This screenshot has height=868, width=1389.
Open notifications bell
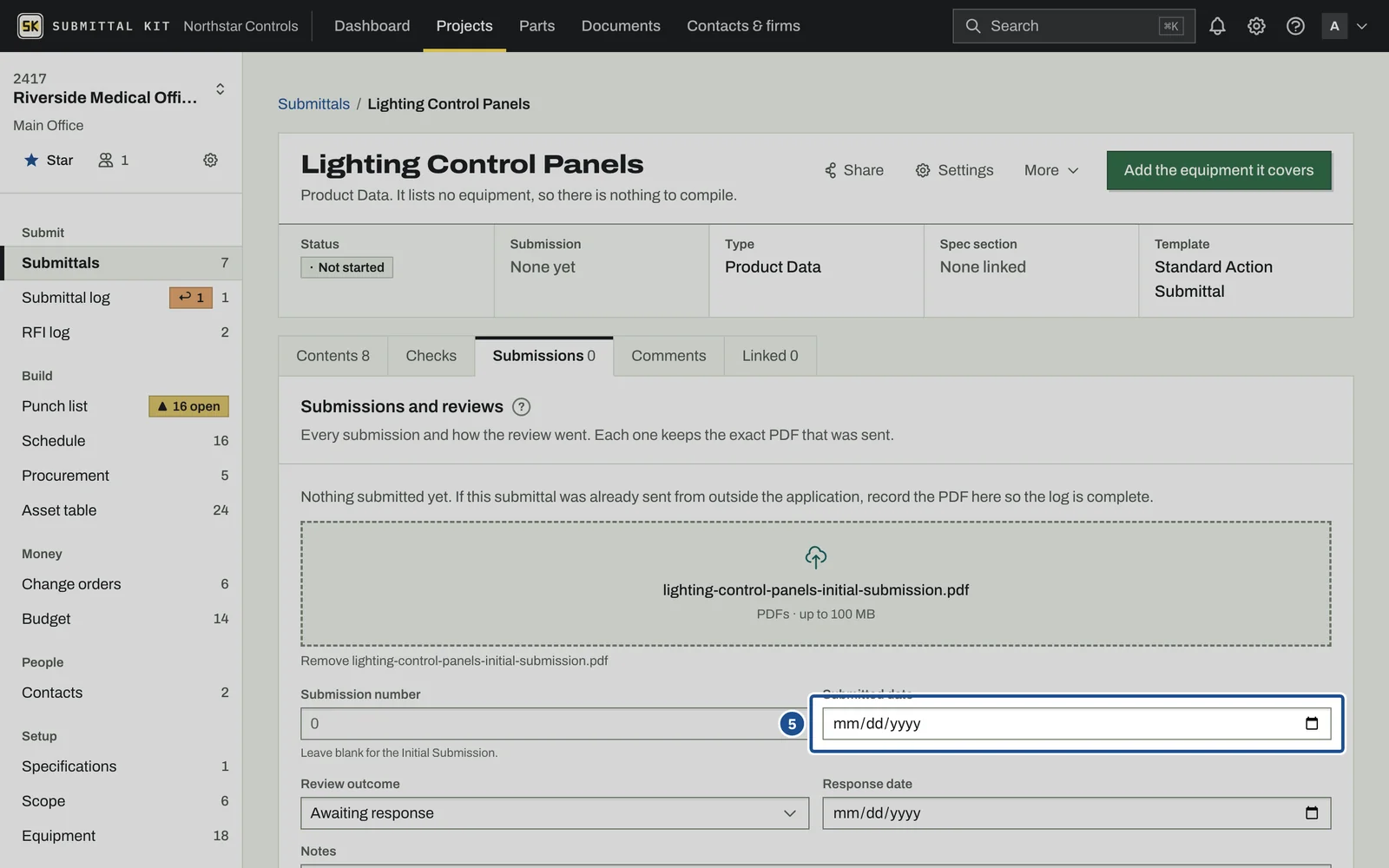click(x=1217, y=26)
